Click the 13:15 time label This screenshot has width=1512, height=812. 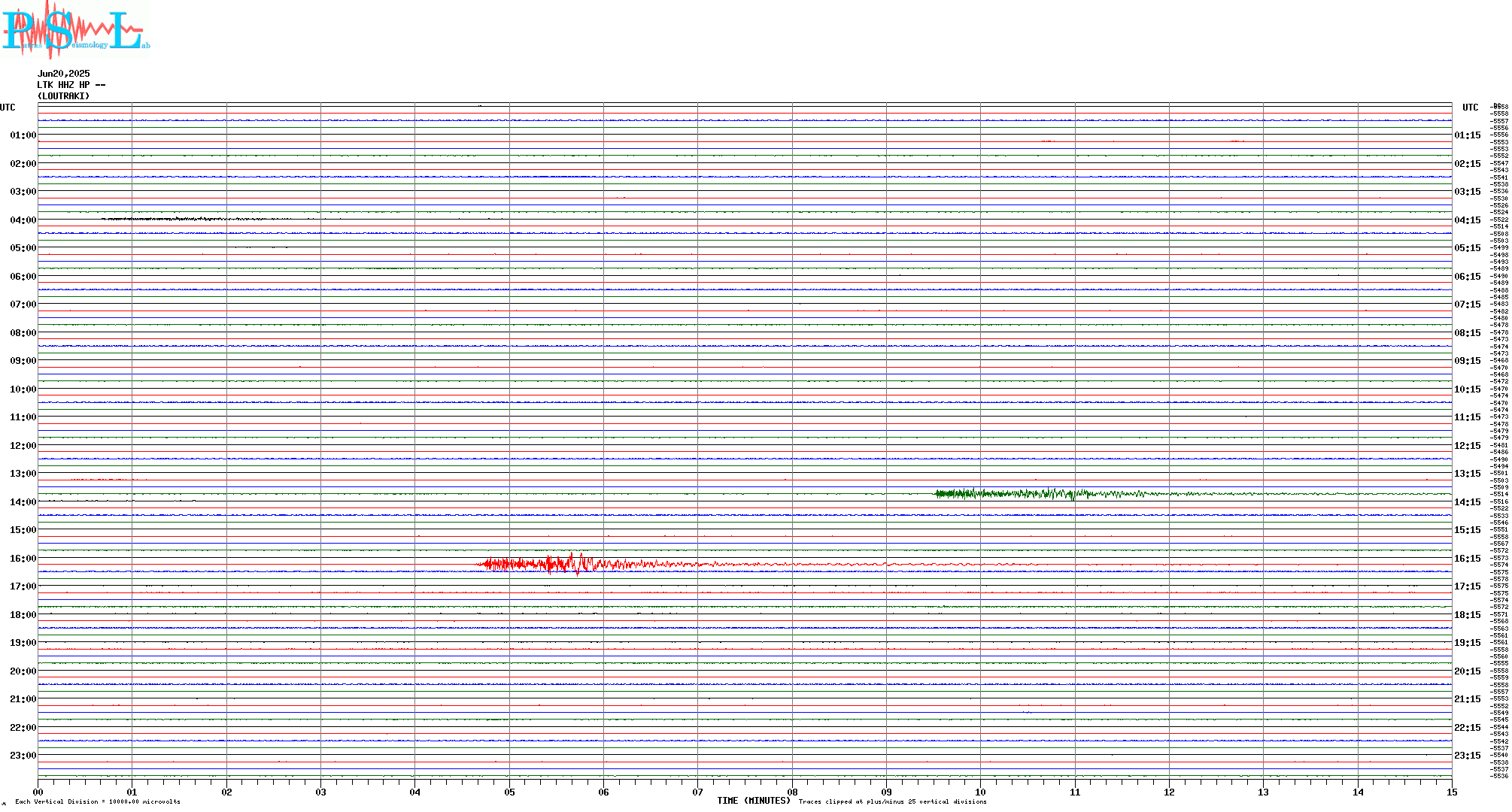[1468, 474]
